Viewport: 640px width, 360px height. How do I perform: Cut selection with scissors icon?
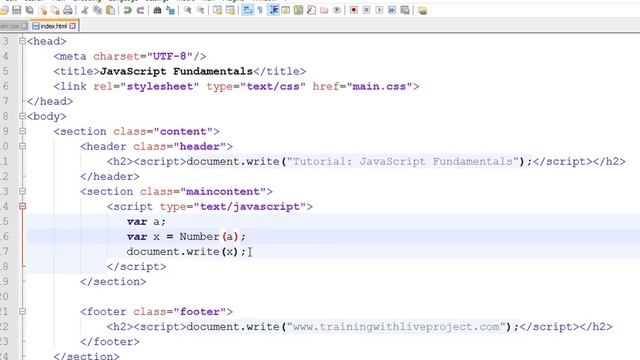tap(85, 10)
